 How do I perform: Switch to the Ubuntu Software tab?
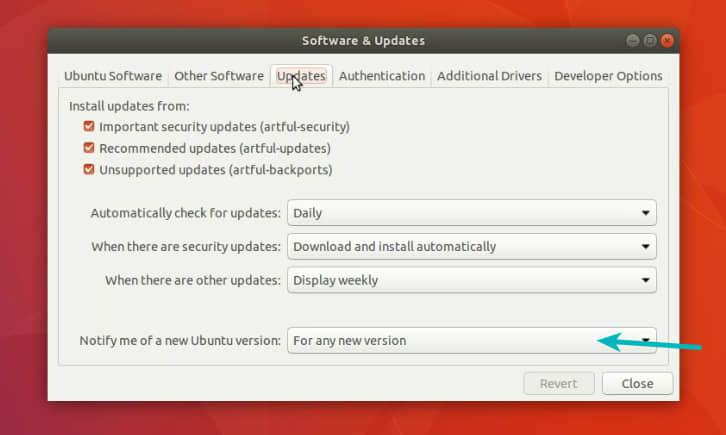pyautogui.click(x=112, y=76)
